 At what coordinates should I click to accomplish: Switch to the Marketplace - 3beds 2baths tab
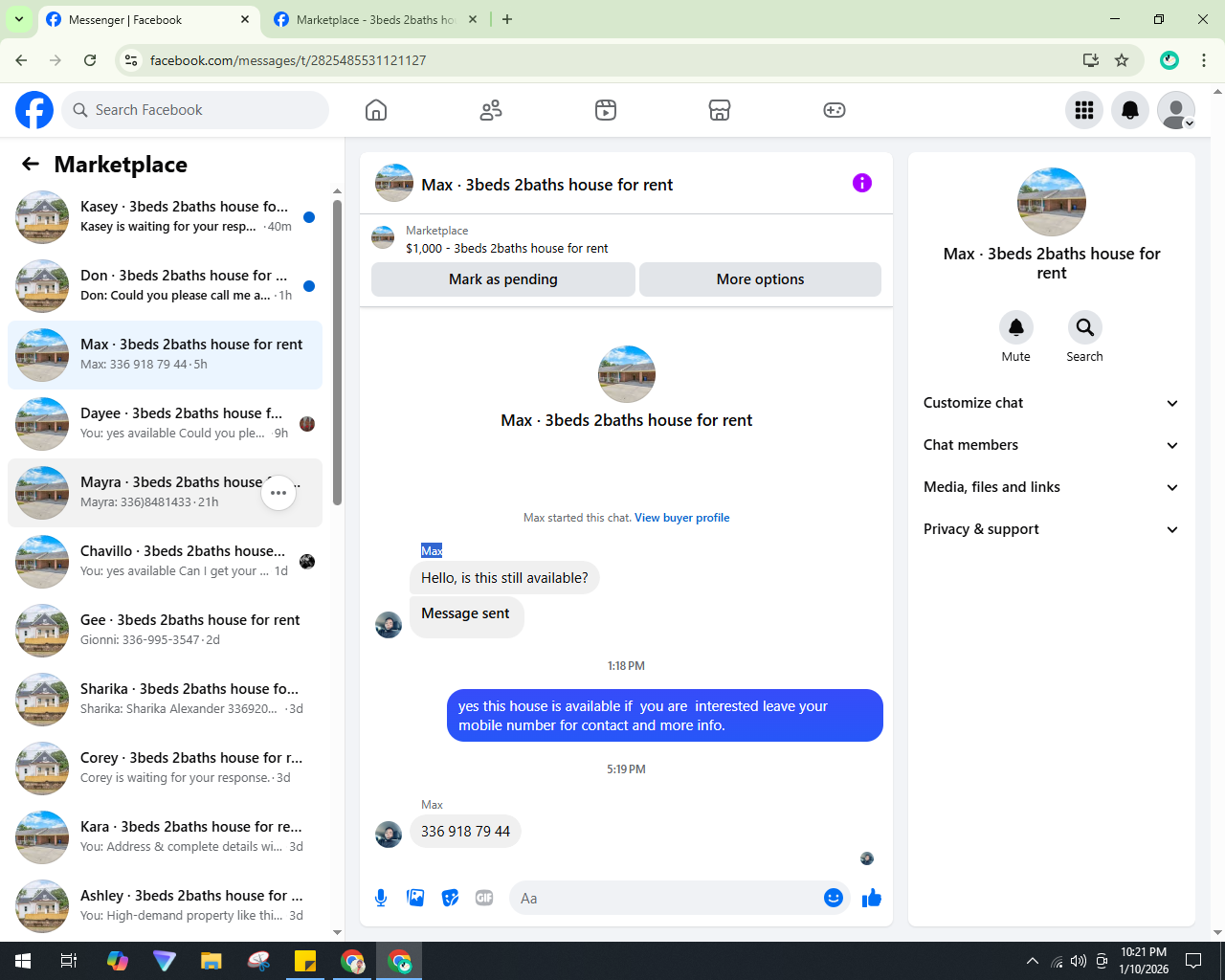pos(375,20)
